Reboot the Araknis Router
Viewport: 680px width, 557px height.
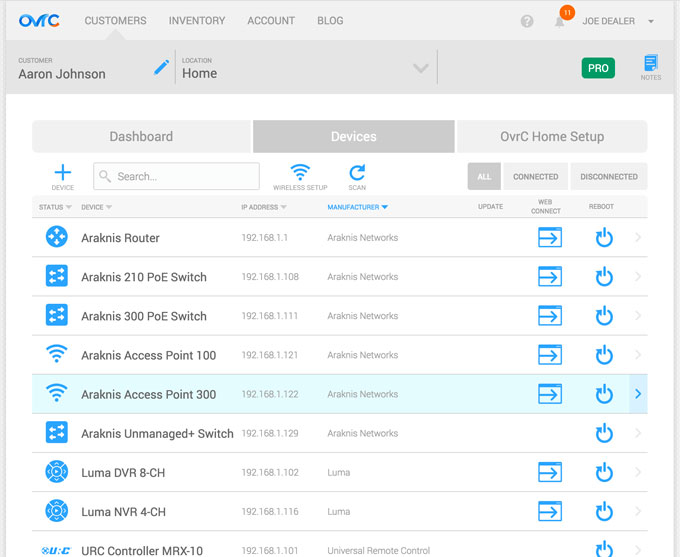(604, 238)
